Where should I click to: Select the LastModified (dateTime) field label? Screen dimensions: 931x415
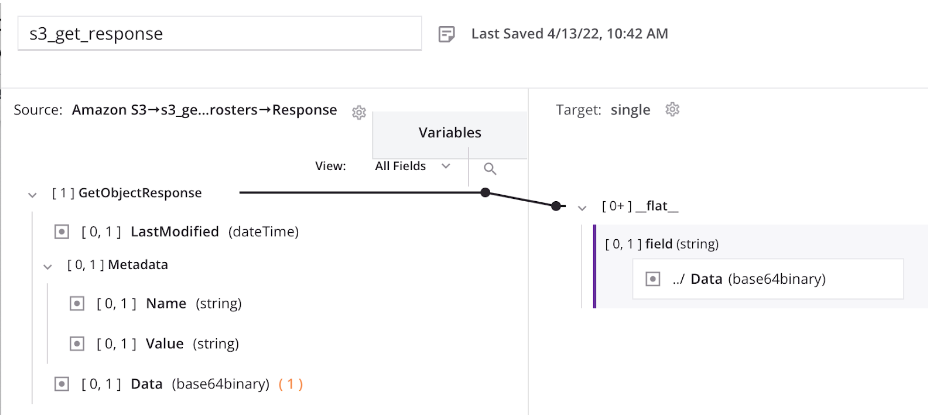(214, 231)
